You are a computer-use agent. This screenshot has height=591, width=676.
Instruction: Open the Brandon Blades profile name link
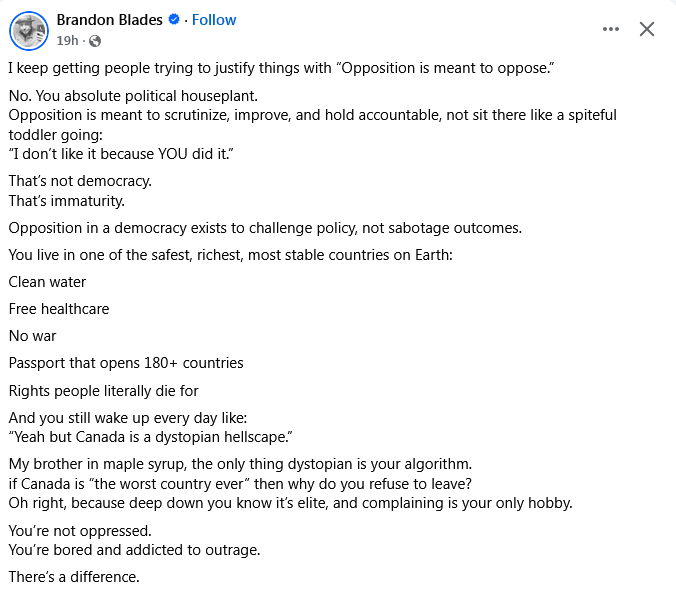pos(109,20)
